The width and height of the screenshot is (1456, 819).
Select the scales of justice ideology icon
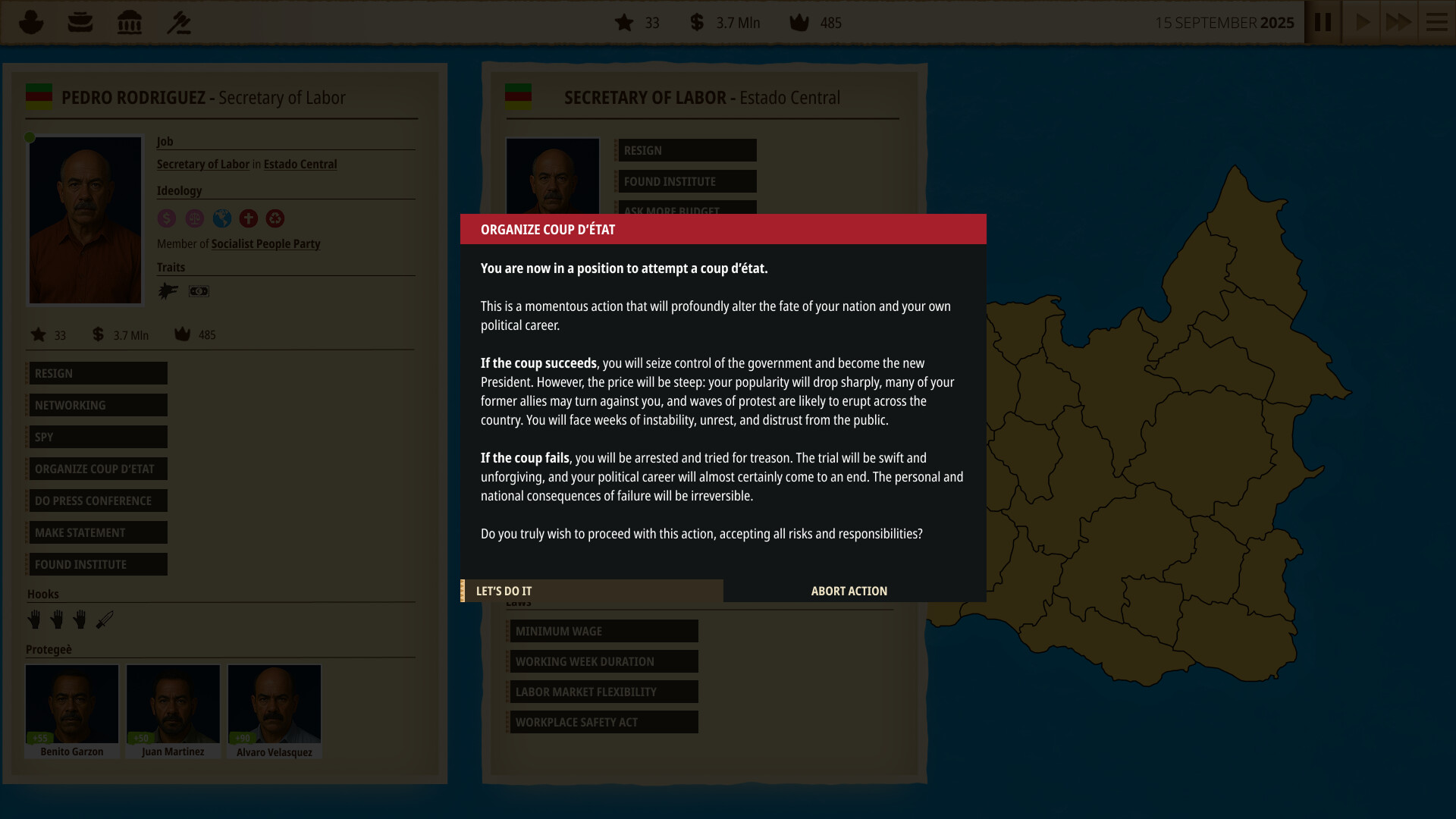pyautogui.click(x=194, y=218)
